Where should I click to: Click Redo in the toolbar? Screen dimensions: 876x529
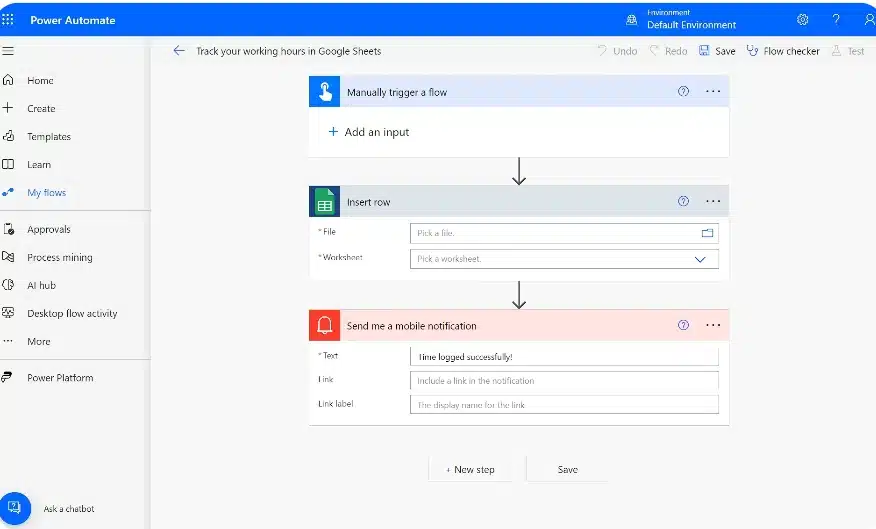click(668, 51)
